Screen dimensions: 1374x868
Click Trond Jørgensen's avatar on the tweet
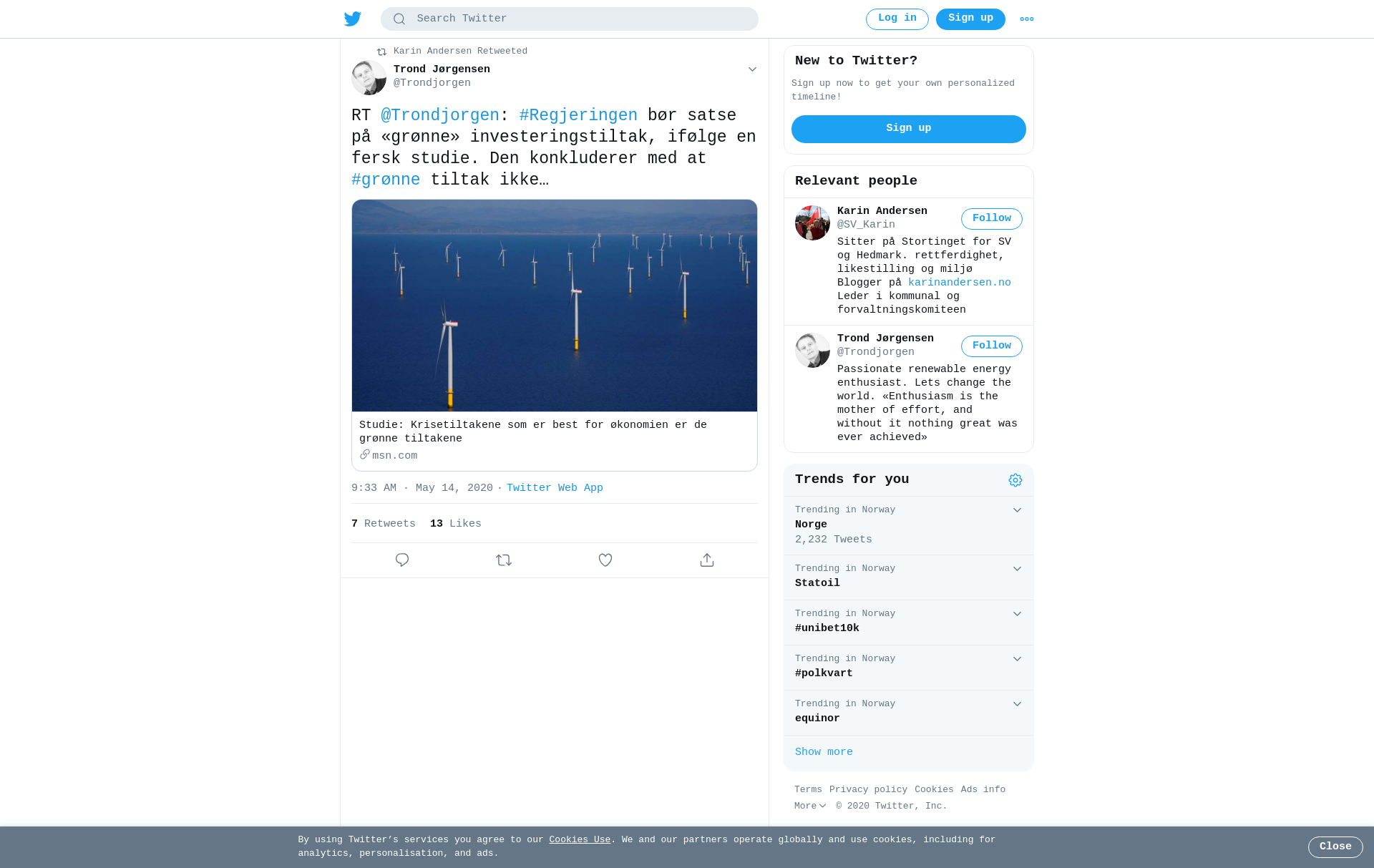369,77
